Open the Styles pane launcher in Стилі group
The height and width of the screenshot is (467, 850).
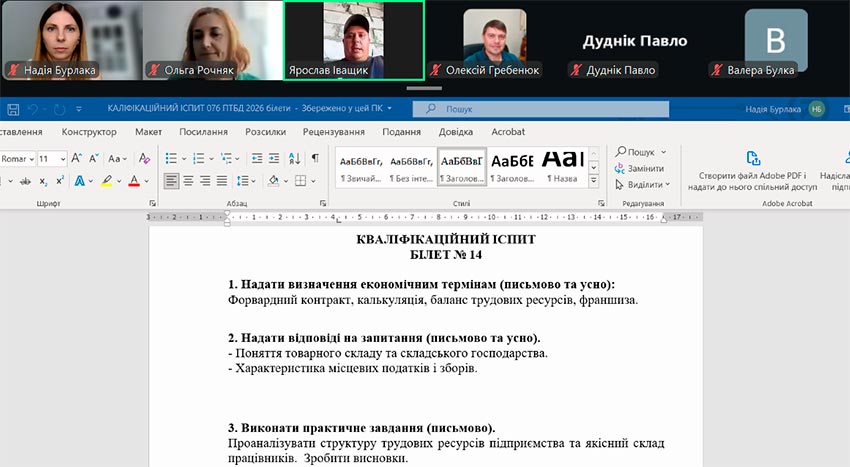pyautogui.click(x=601, y=203)
